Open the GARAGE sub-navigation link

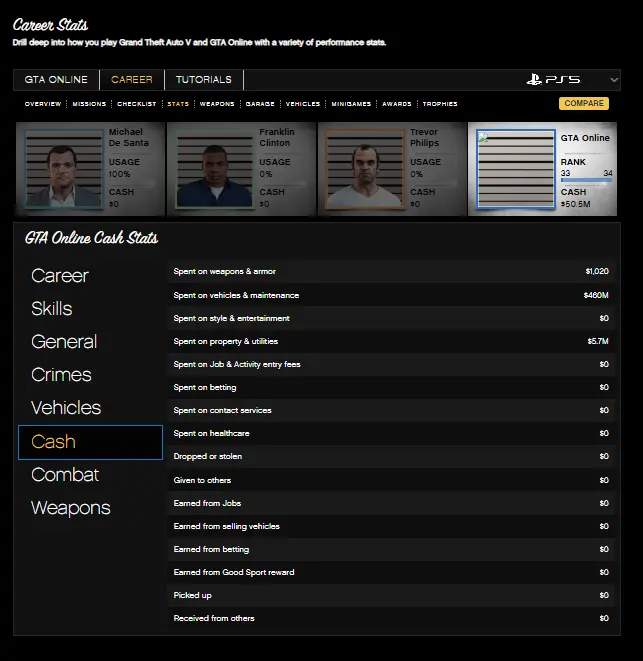click(x=260, y=104)
